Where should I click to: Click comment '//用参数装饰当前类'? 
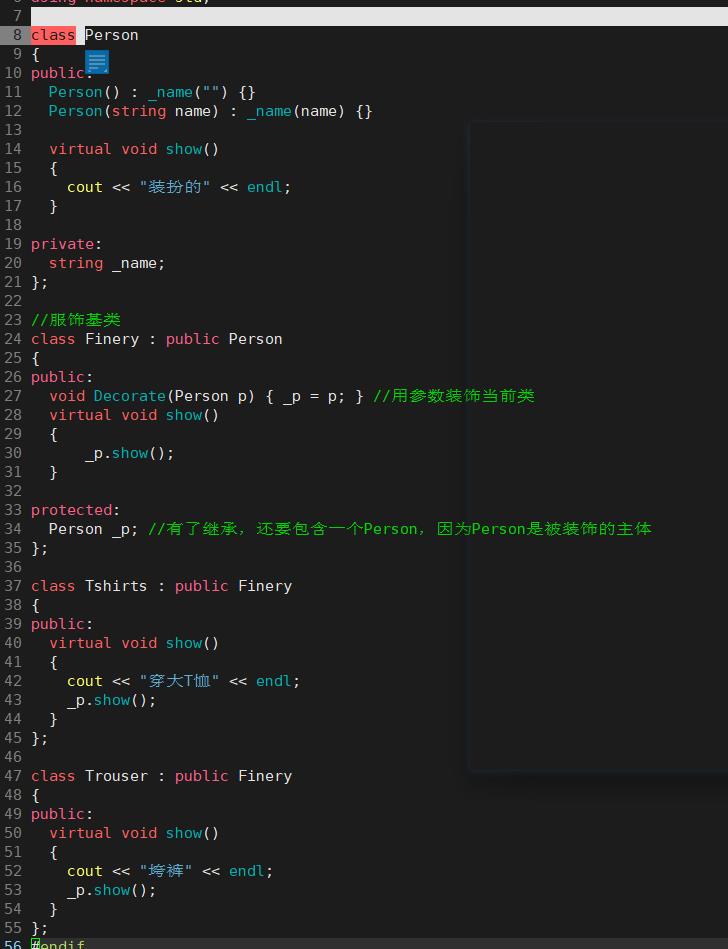[454, 396]
